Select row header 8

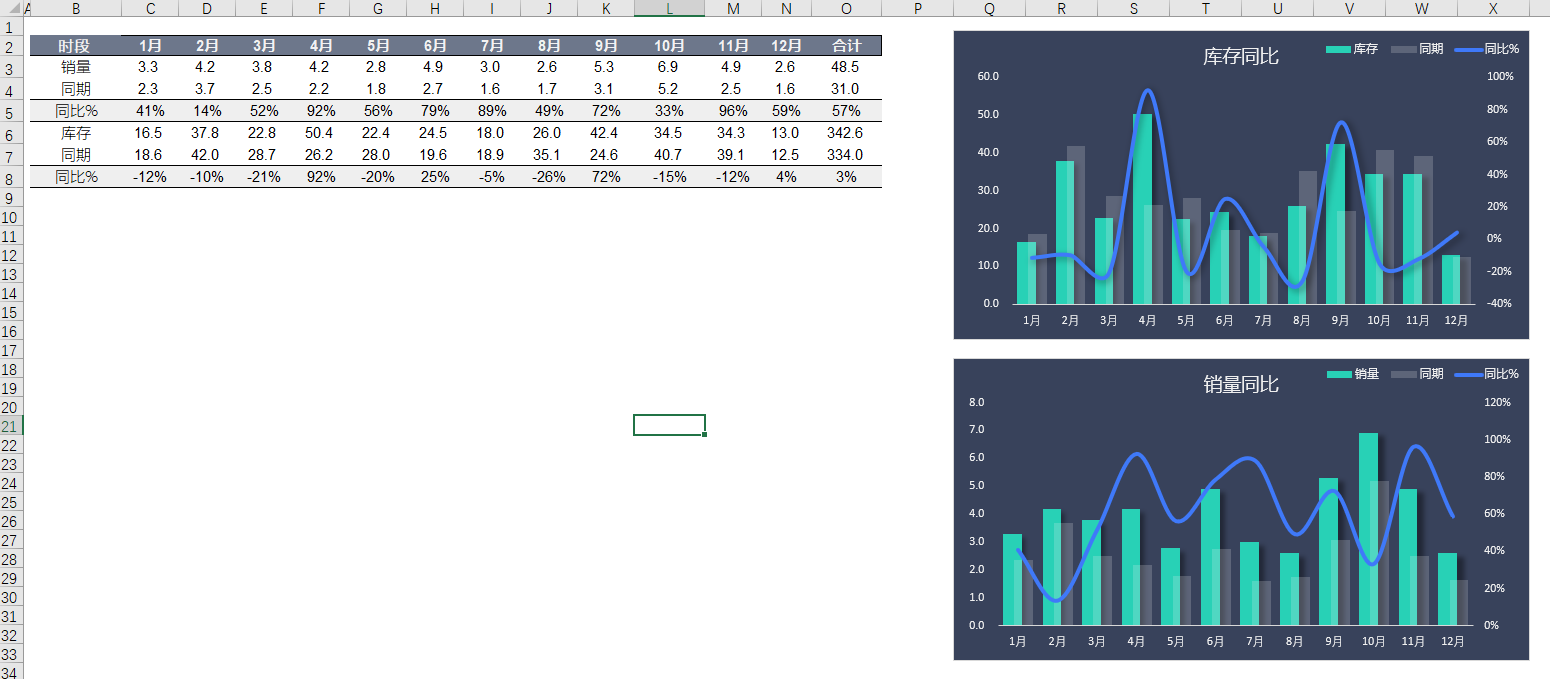coord(10,178)
